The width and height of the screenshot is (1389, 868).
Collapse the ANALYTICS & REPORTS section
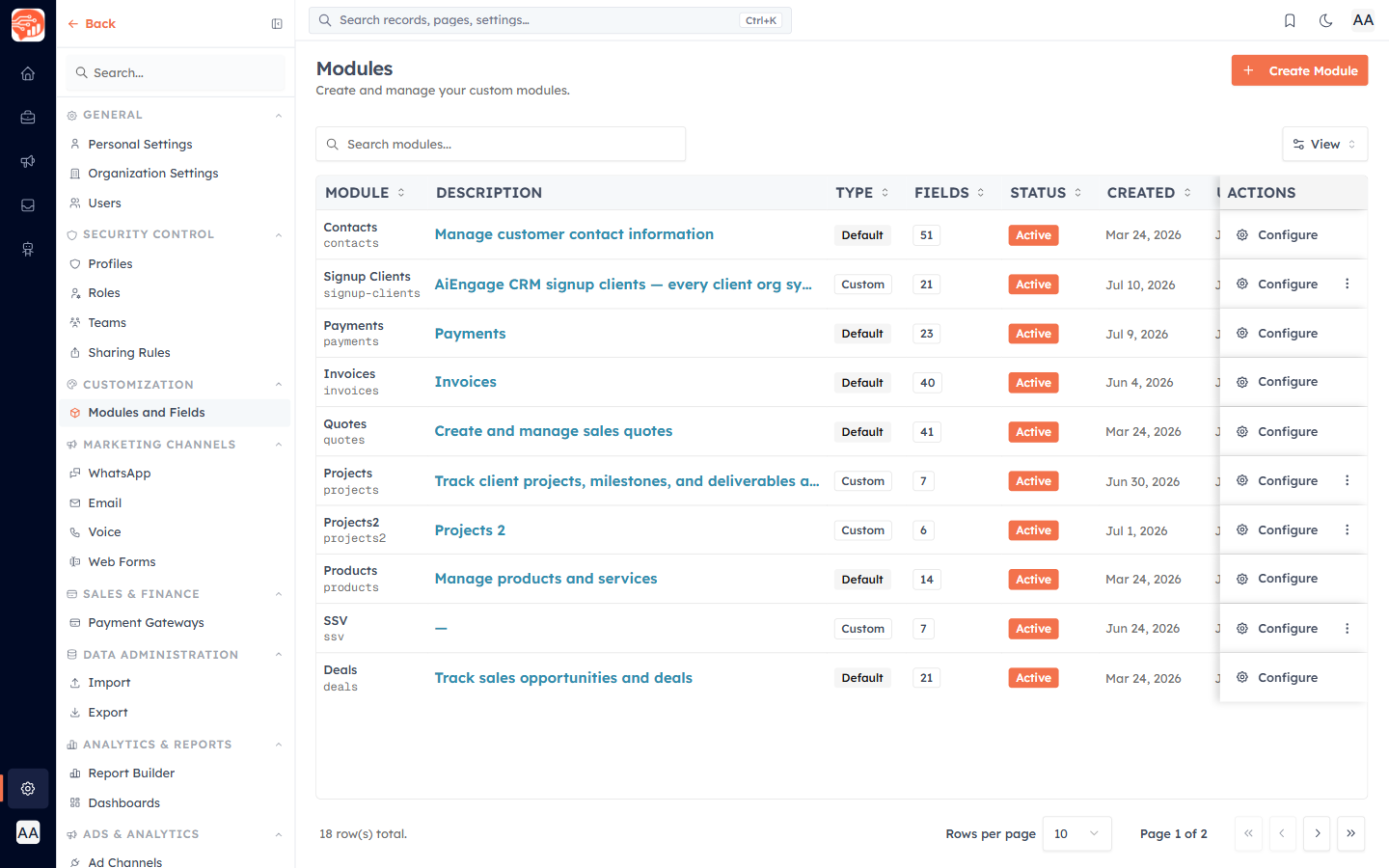pyautogui.click(x=278, y=745)
